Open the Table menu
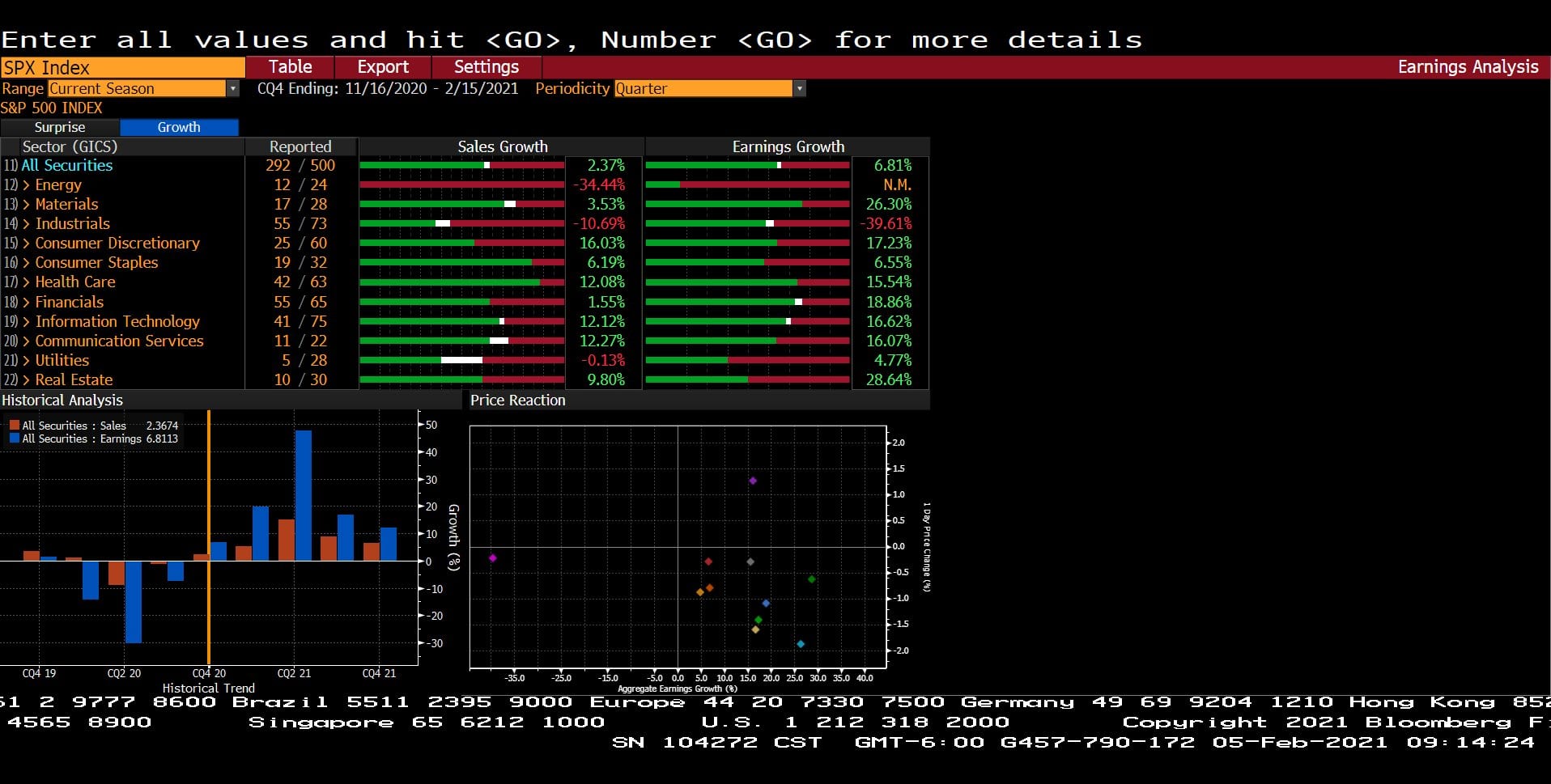 [x=290, y=67]
